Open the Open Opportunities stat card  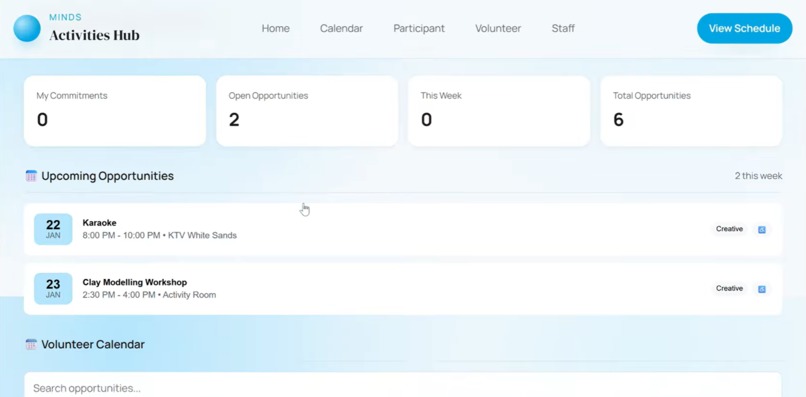coord(307,111)
